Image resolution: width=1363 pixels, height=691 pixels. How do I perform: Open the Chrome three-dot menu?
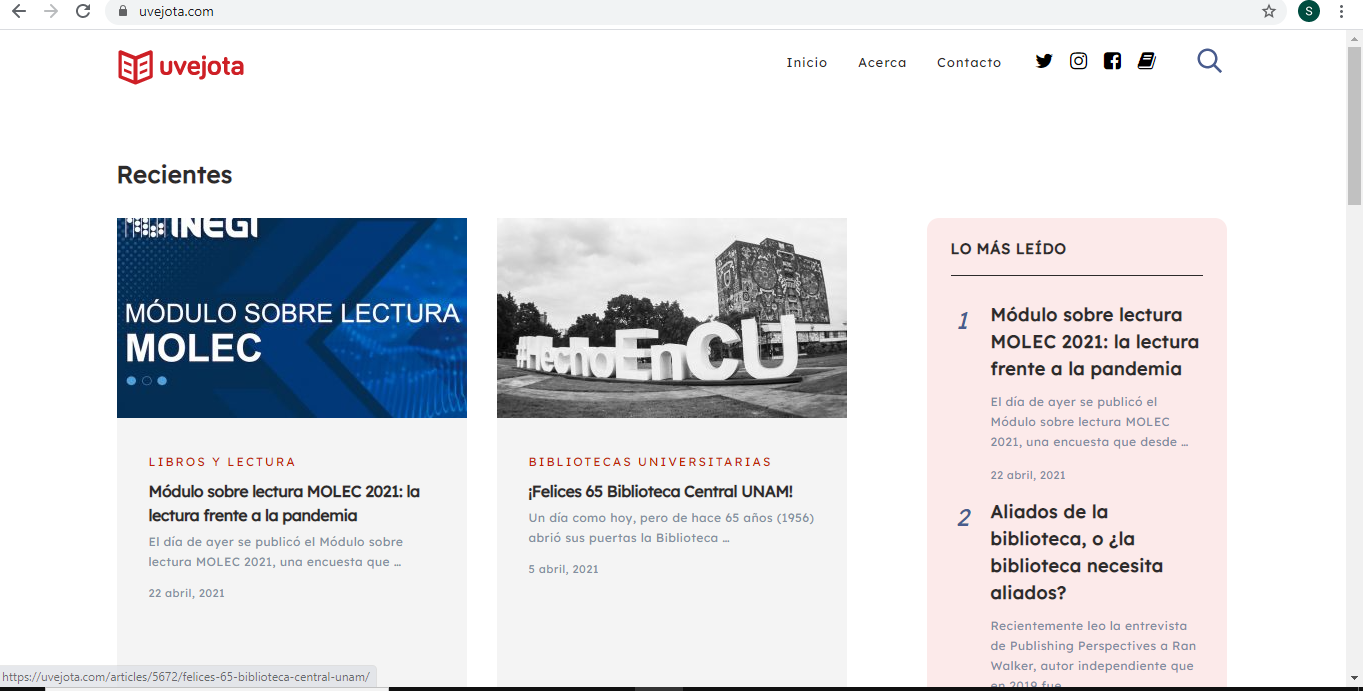[1342, 12]
